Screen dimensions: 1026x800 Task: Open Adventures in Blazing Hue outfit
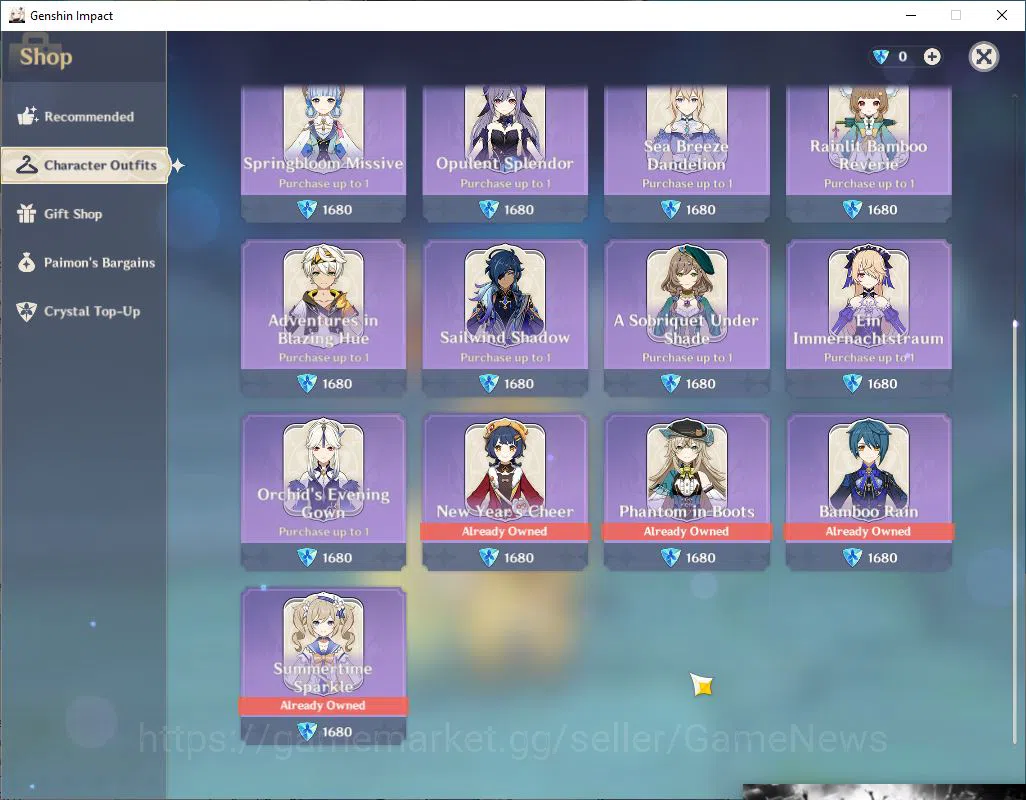(323, 318)
